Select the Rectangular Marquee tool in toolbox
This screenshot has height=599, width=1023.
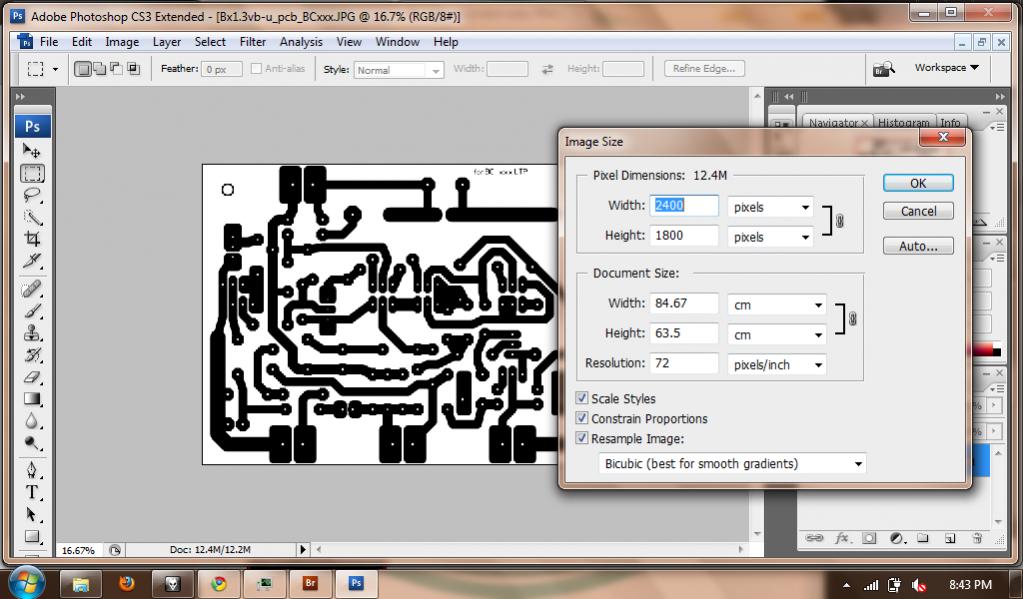(32, 173)
